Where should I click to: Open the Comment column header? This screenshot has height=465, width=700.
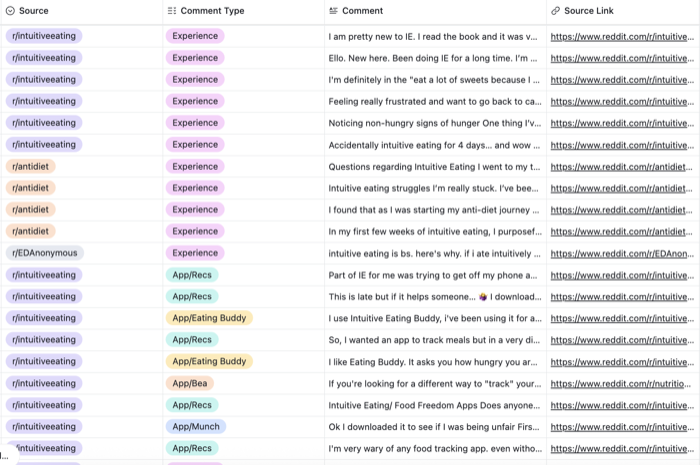click(435, 11)
